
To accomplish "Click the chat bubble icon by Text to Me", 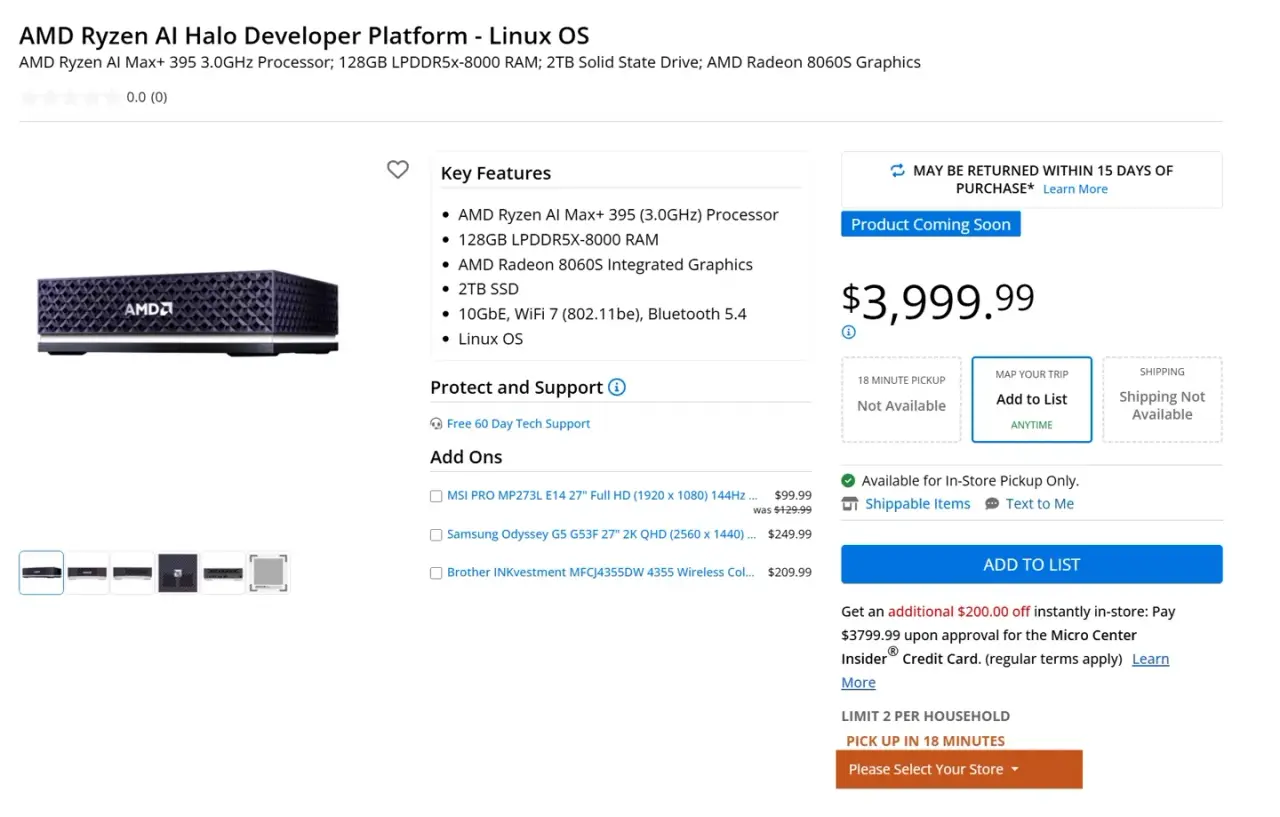I will coord(992,504).
